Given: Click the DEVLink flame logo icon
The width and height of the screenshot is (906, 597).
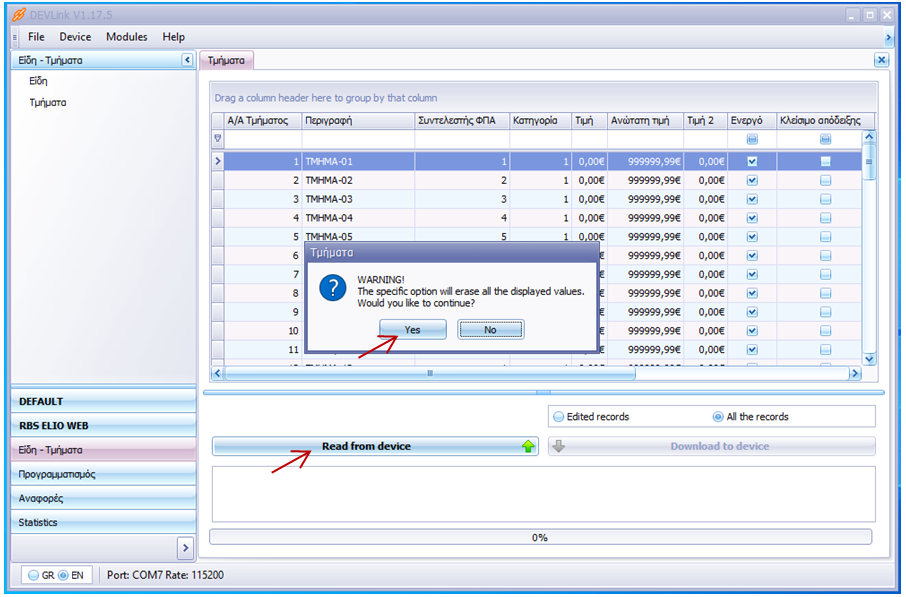Looking at the screenshot, I should click(x=17, y=15).
